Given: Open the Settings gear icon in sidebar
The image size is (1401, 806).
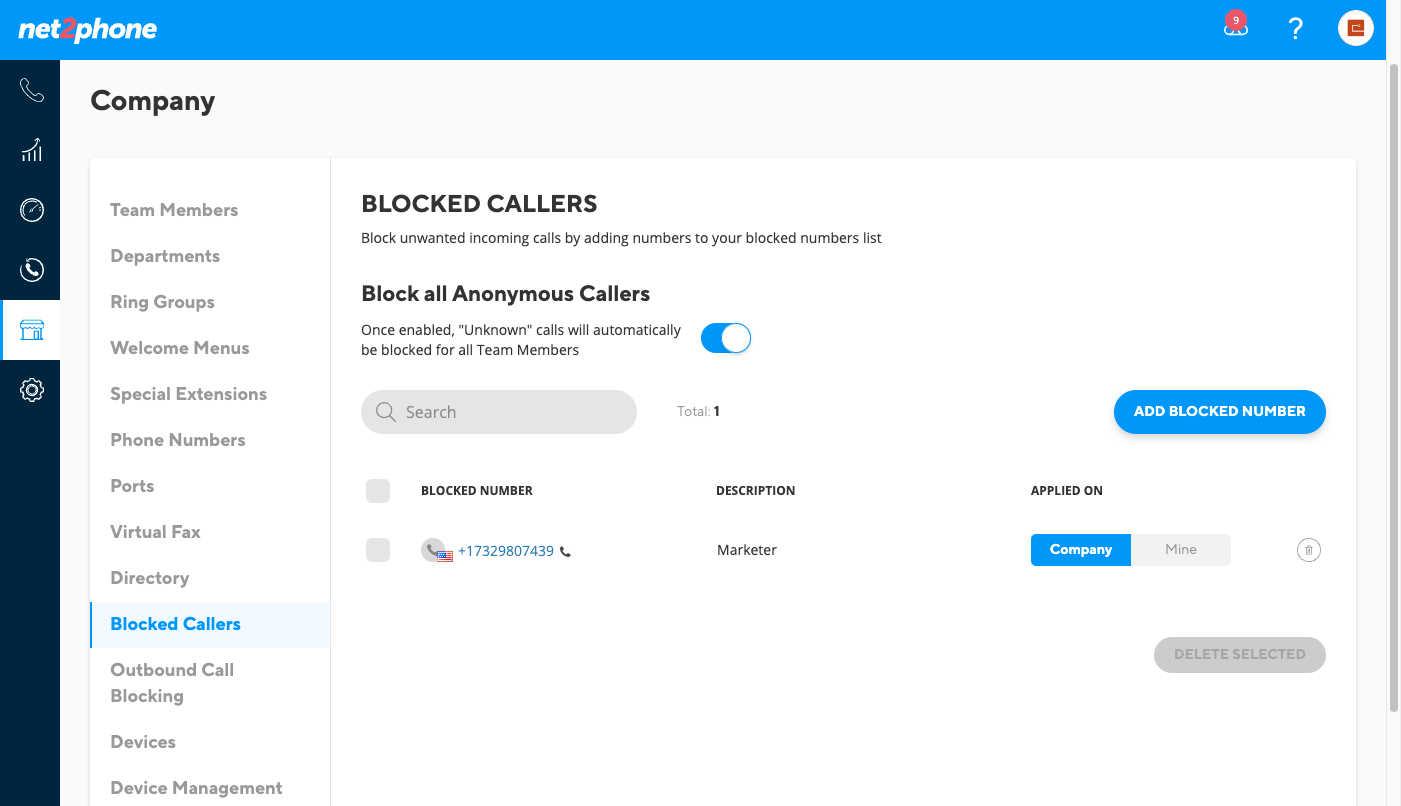Looking at the screenshot, I should (x=31, y=390).
